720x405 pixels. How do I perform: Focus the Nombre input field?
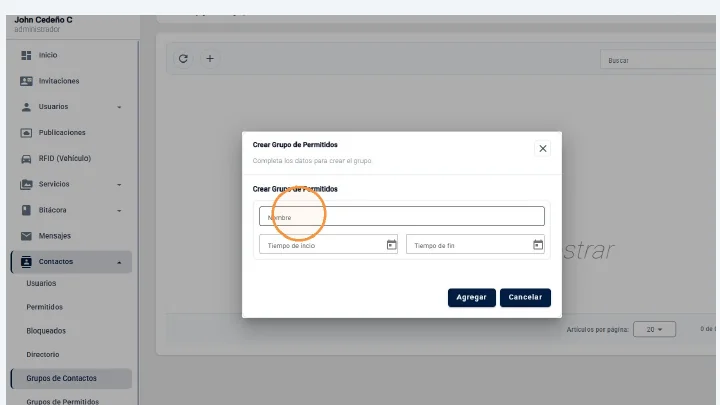point(402,216)
